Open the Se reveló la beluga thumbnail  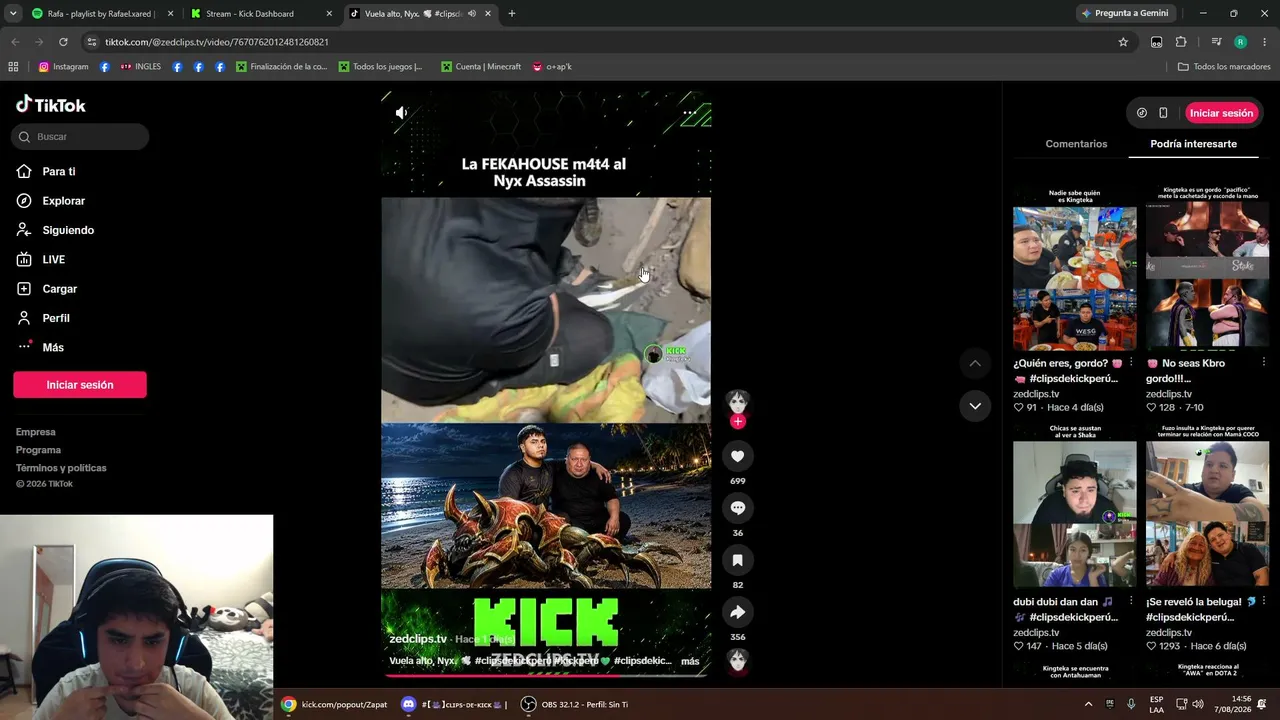click(x=1208, y=506)
